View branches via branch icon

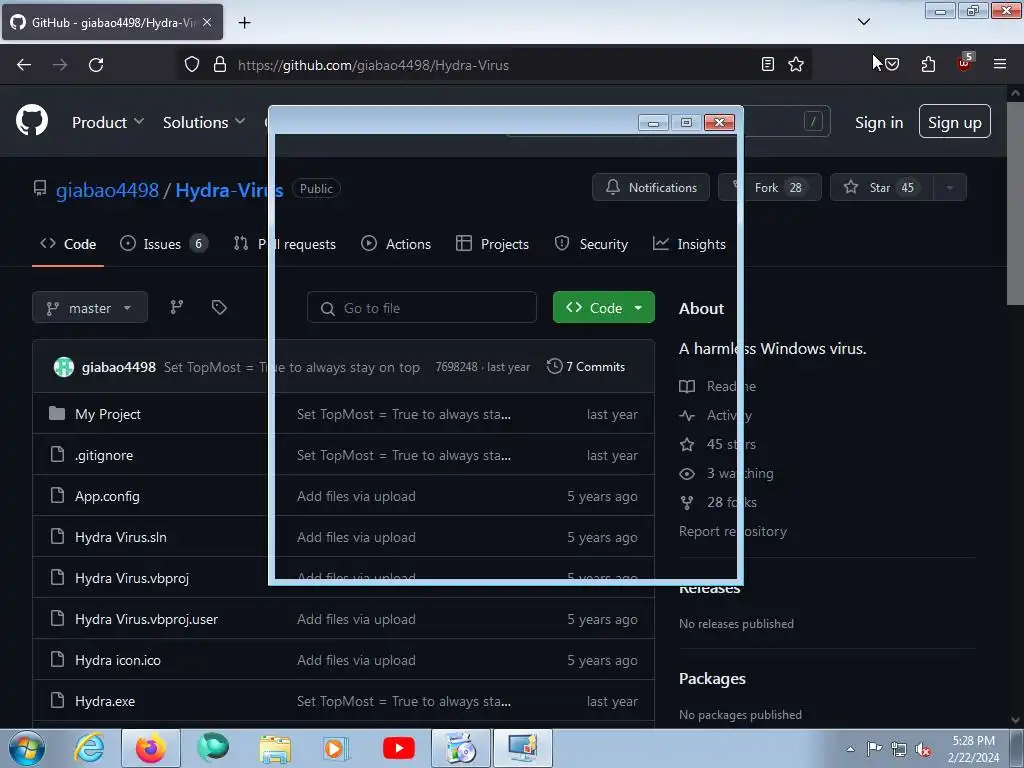click(177, 307)
